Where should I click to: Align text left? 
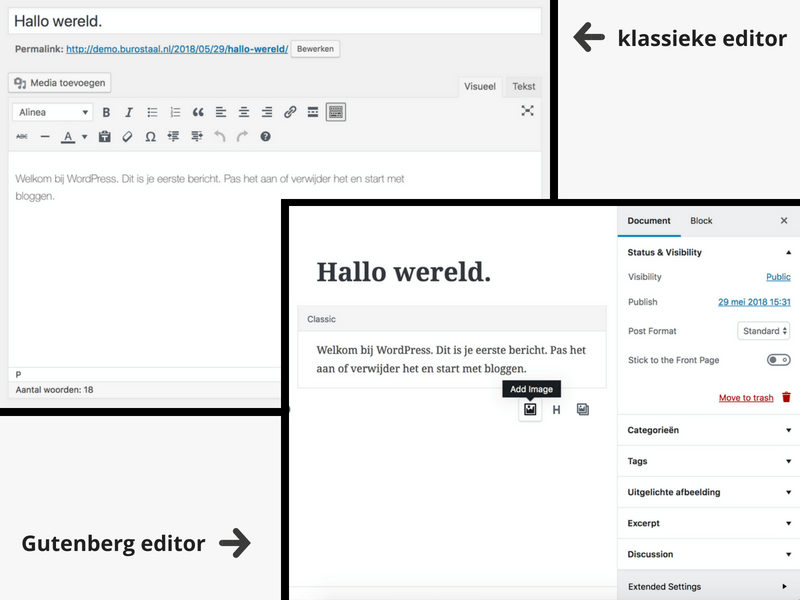[221, 112]
